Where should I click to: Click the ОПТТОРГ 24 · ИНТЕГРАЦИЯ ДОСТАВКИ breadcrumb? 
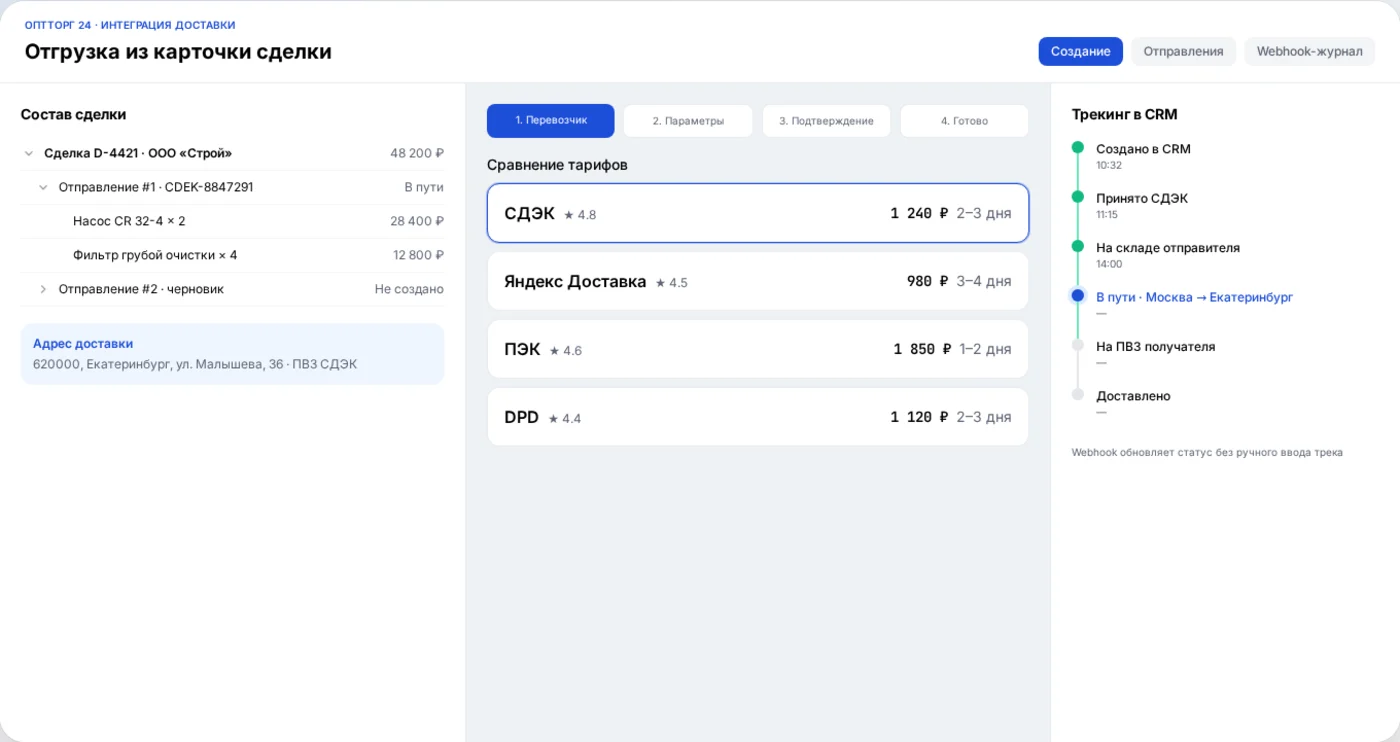pos(130,25)
